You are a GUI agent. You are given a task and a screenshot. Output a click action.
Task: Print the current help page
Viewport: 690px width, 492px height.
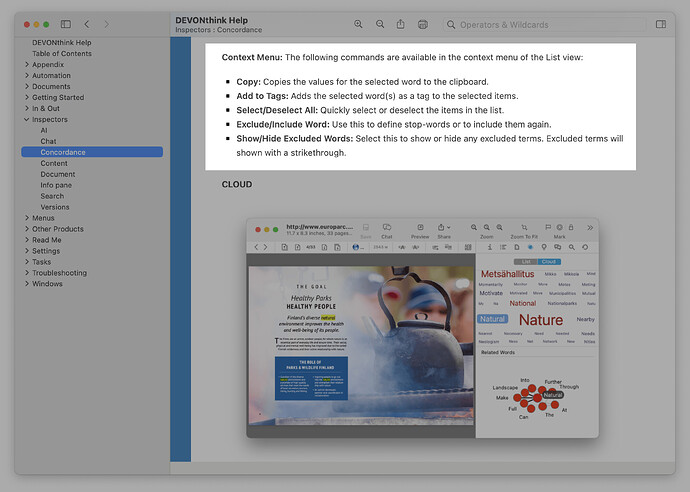tap(423, 24)
